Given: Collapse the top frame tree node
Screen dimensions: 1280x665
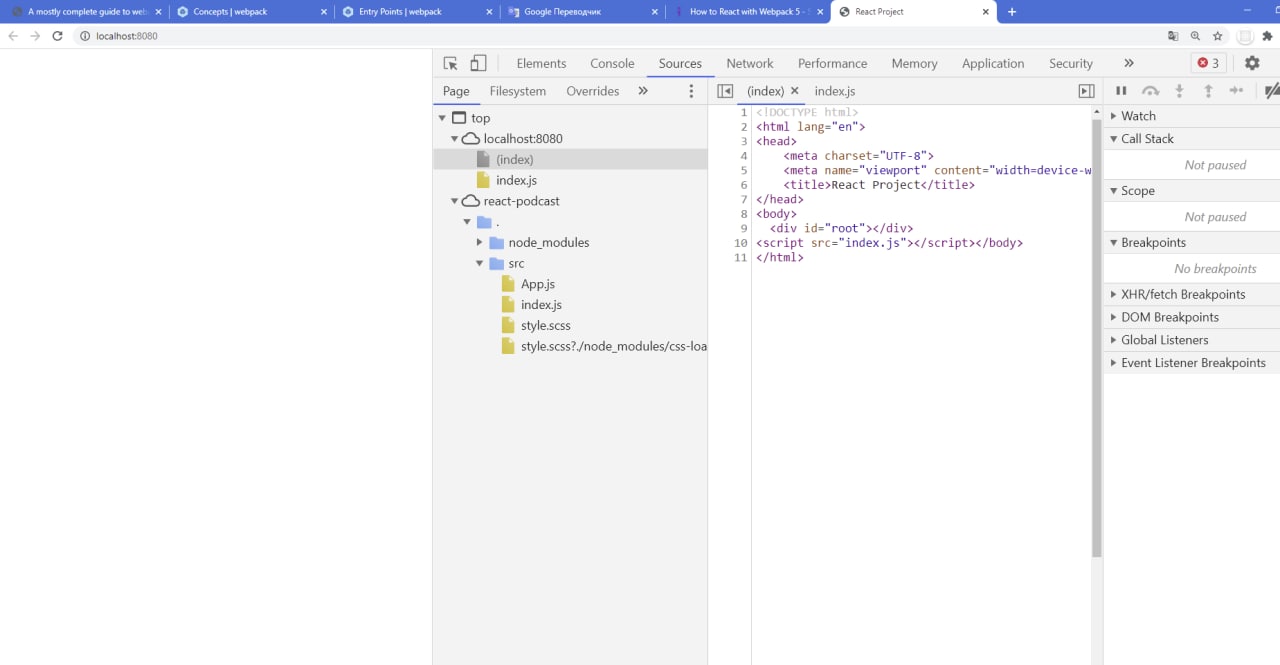Looking at the screenshot, I should pyautogui.click(x=442, y=118).
